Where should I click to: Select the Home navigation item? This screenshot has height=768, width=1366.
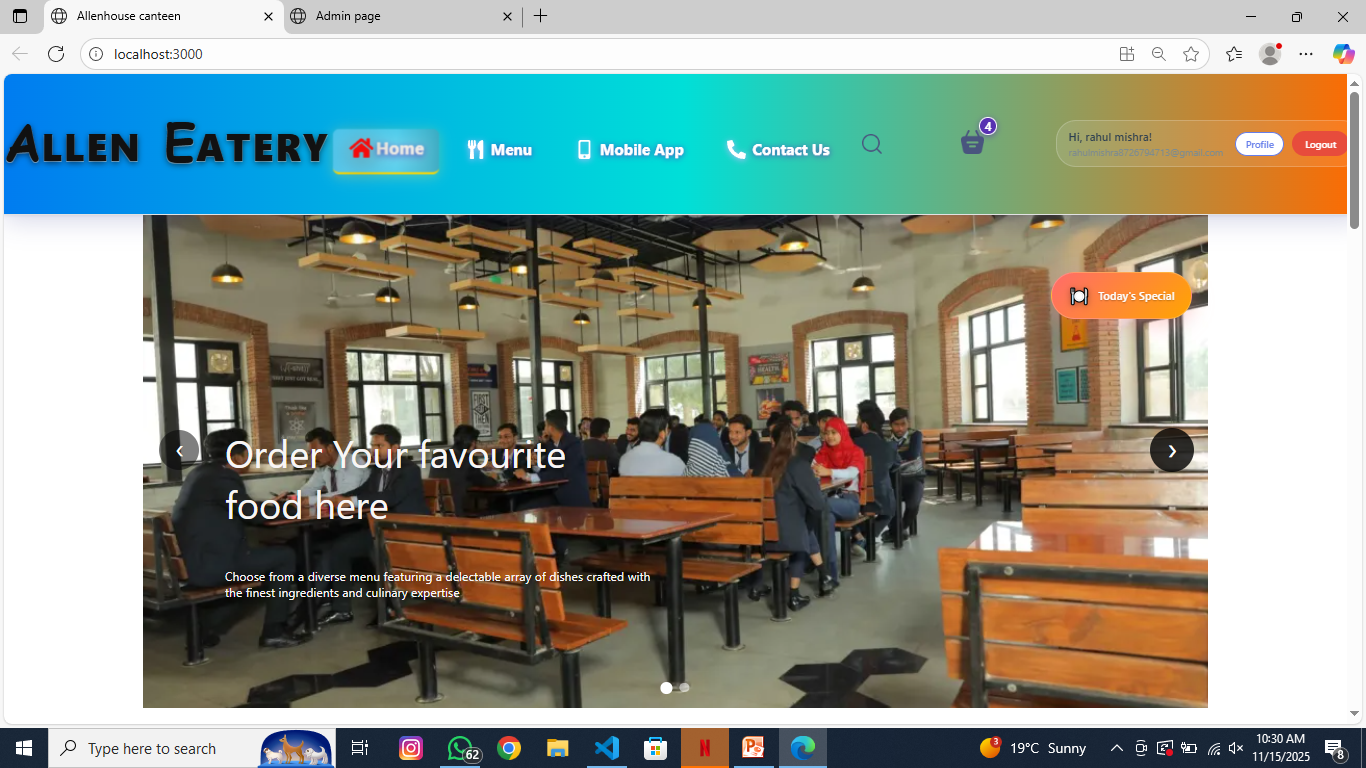tap(386, 149)
